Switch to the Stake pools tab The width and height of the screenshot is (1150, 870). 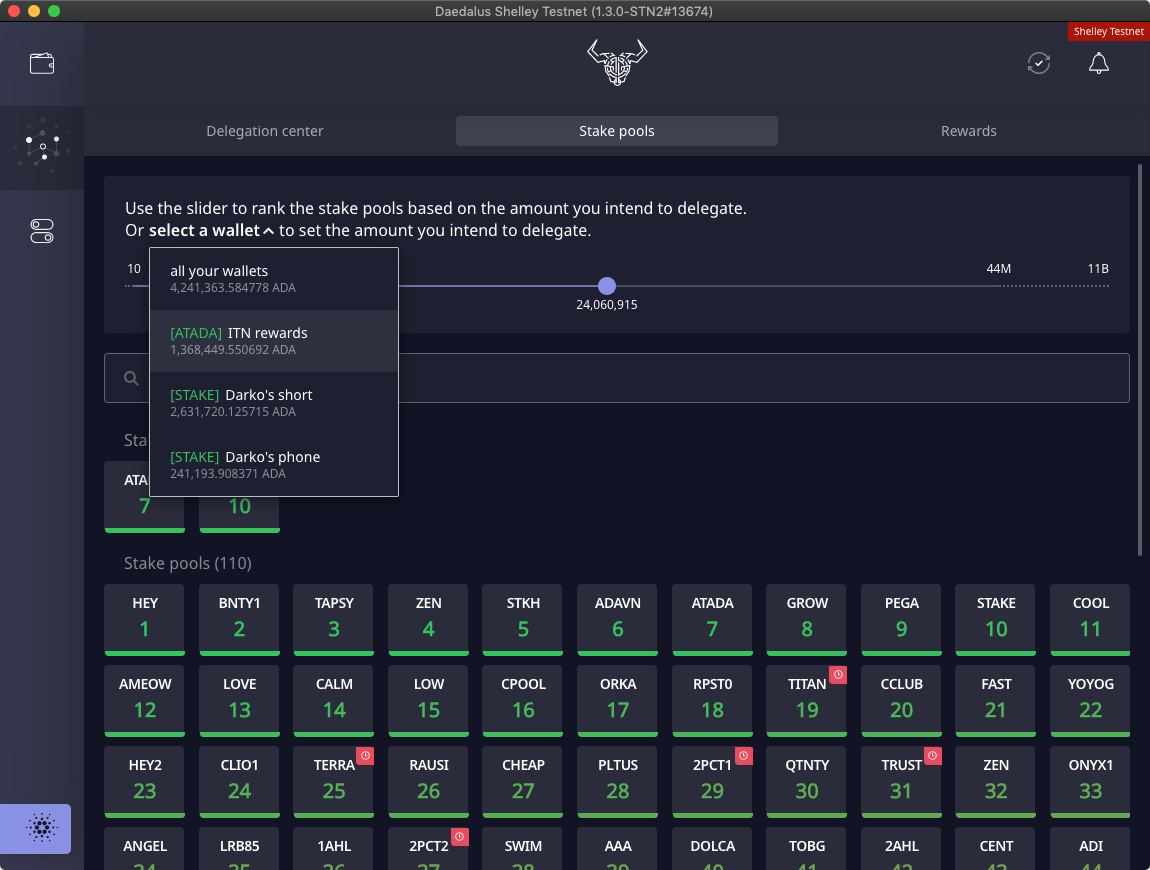pos(617,131)
